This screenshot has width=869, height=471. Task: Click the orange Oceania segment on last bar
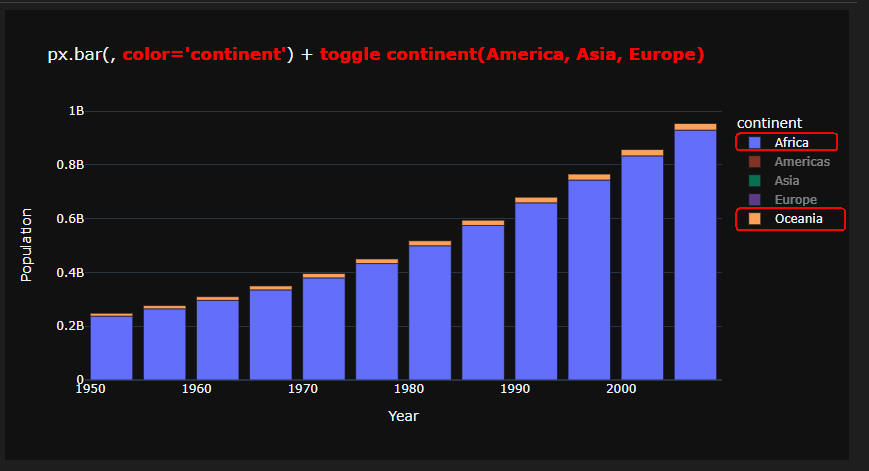coord(695,127)
